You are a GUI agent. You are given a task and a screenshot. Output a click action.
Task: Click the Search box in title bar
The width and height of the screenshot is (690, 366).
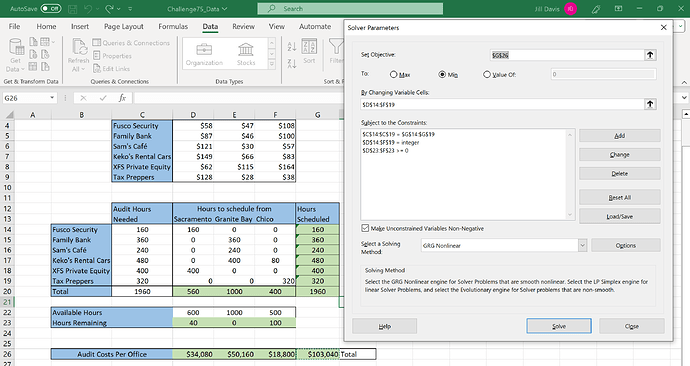(350, 8)
